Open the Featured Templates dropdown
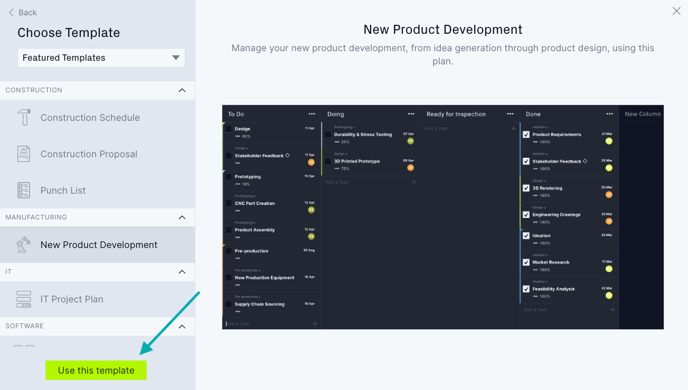Viewport: 688px width, 390px height. [101, 57]
